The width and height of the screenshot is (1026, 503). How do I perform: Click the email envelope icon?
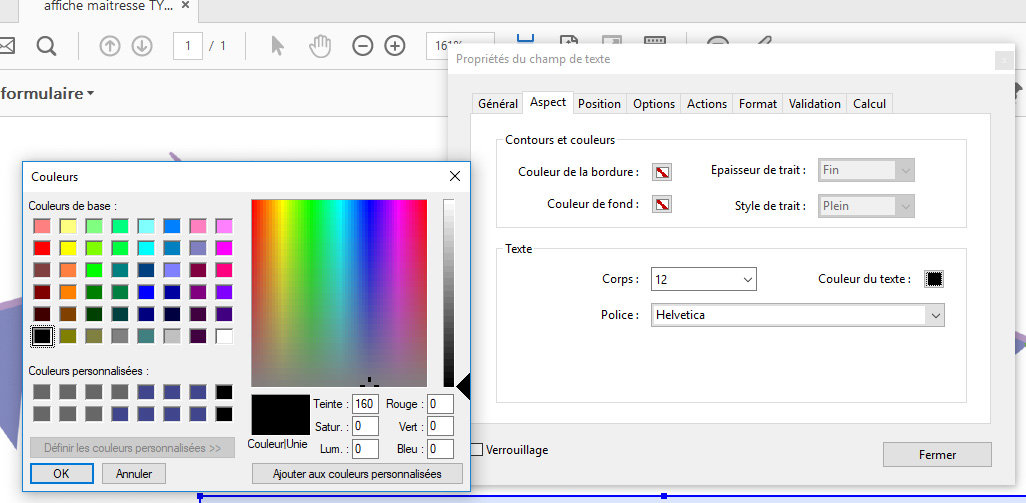5,46
